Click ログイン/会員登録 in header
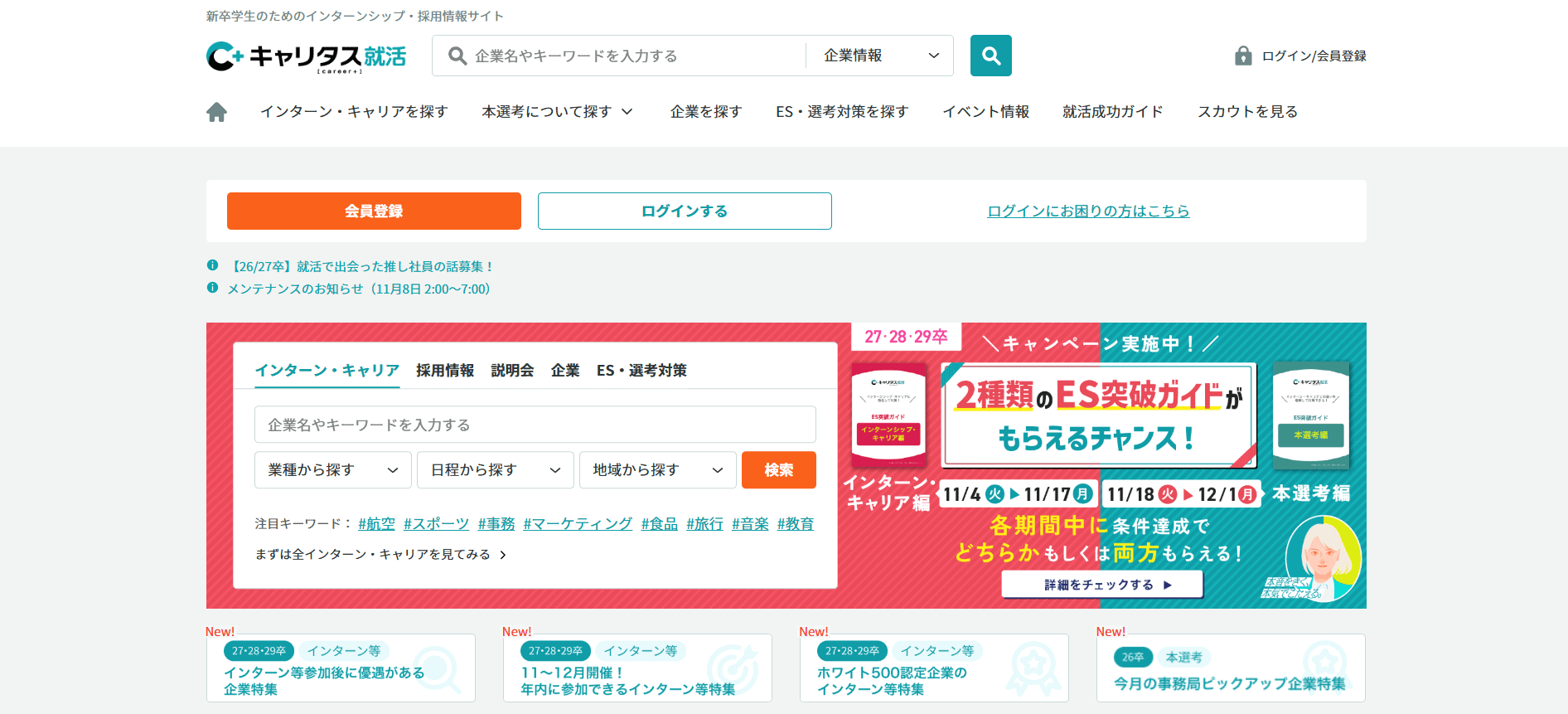The image size is (1568, 714). pyautogui.click(x=1314, y=56)
